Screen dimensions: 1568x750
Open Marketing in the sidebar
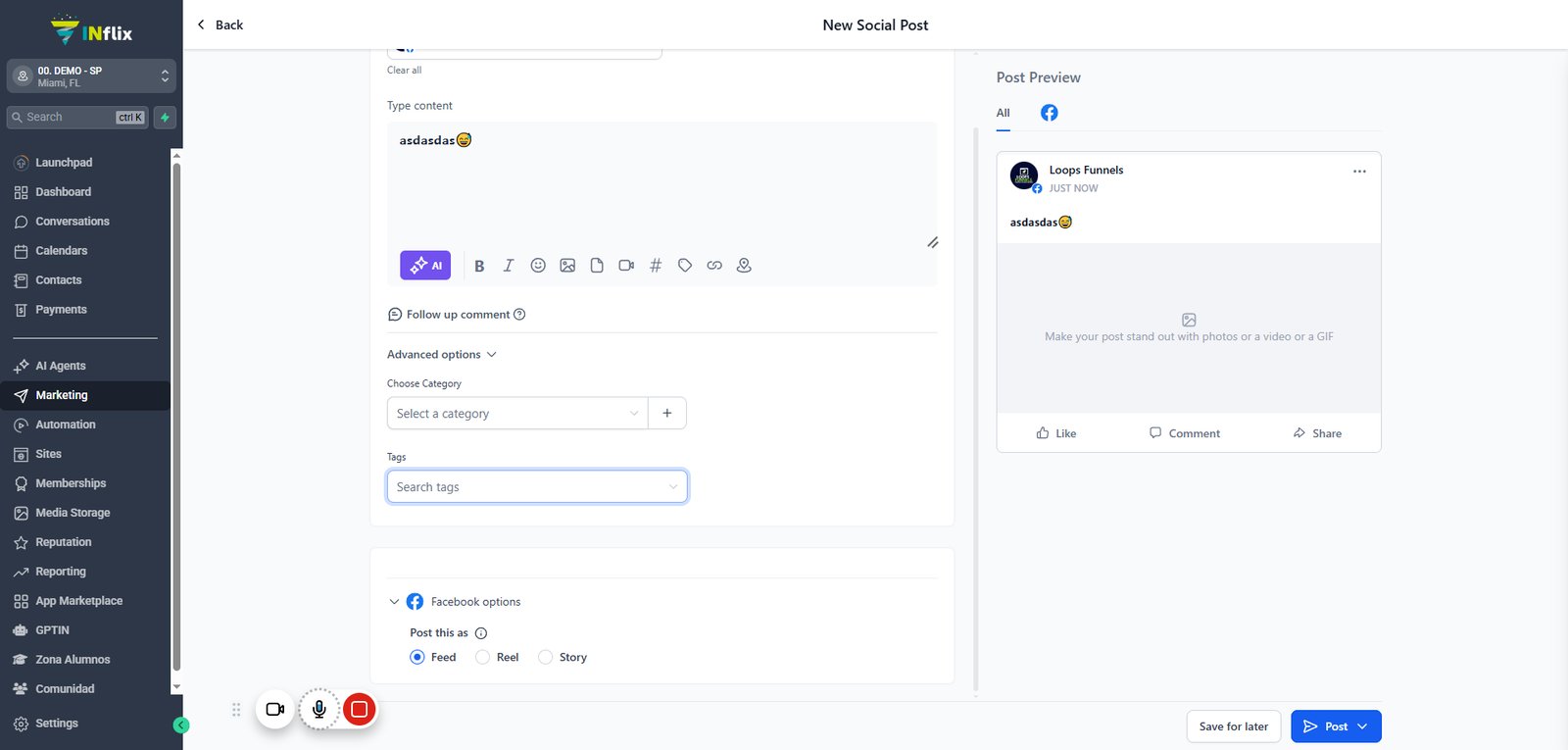85,396
